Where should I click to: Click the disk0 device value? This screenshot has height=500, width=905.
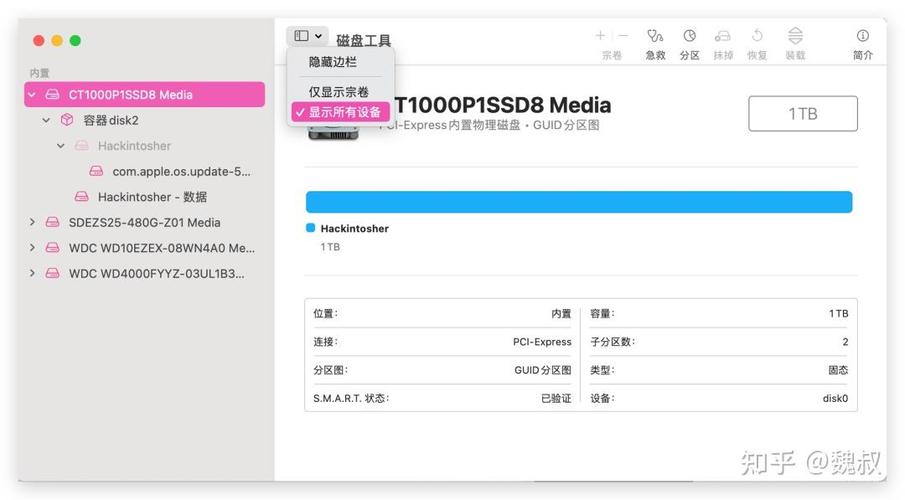(835, 398)
